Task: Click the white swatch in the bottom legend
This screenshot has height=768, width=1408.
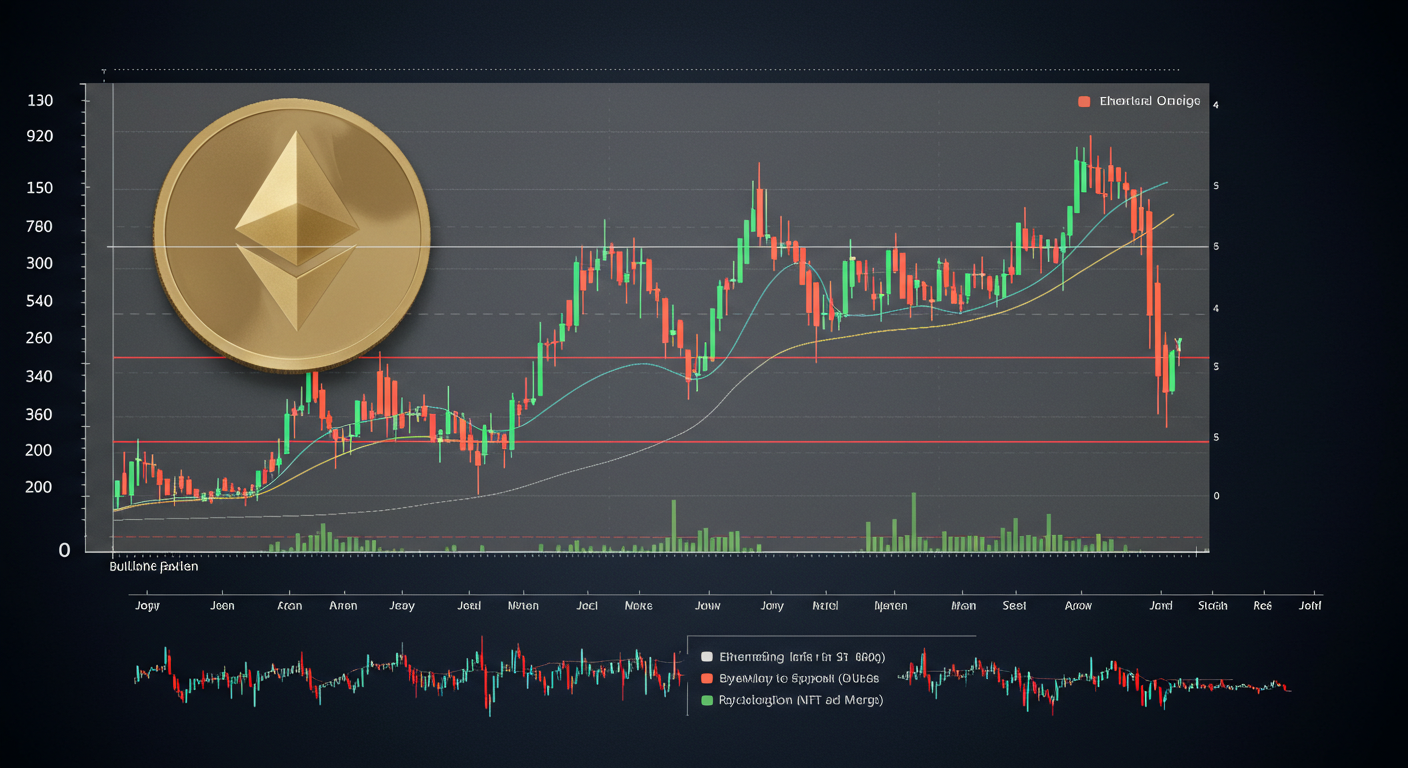Action: pyautogui.click(x=708, y=657)
